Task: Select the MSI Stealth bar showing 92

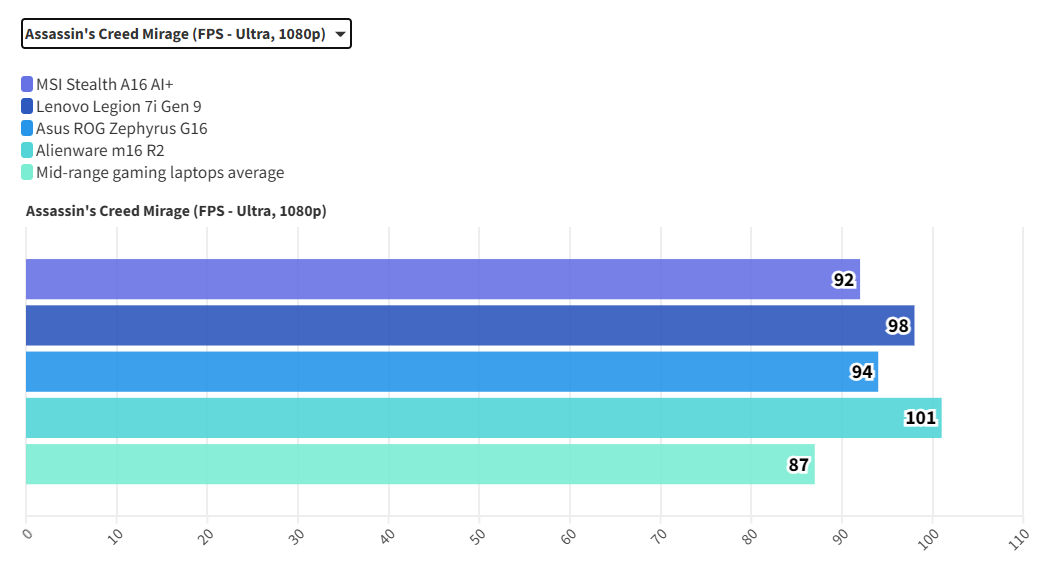Action: tap(442, 279)
